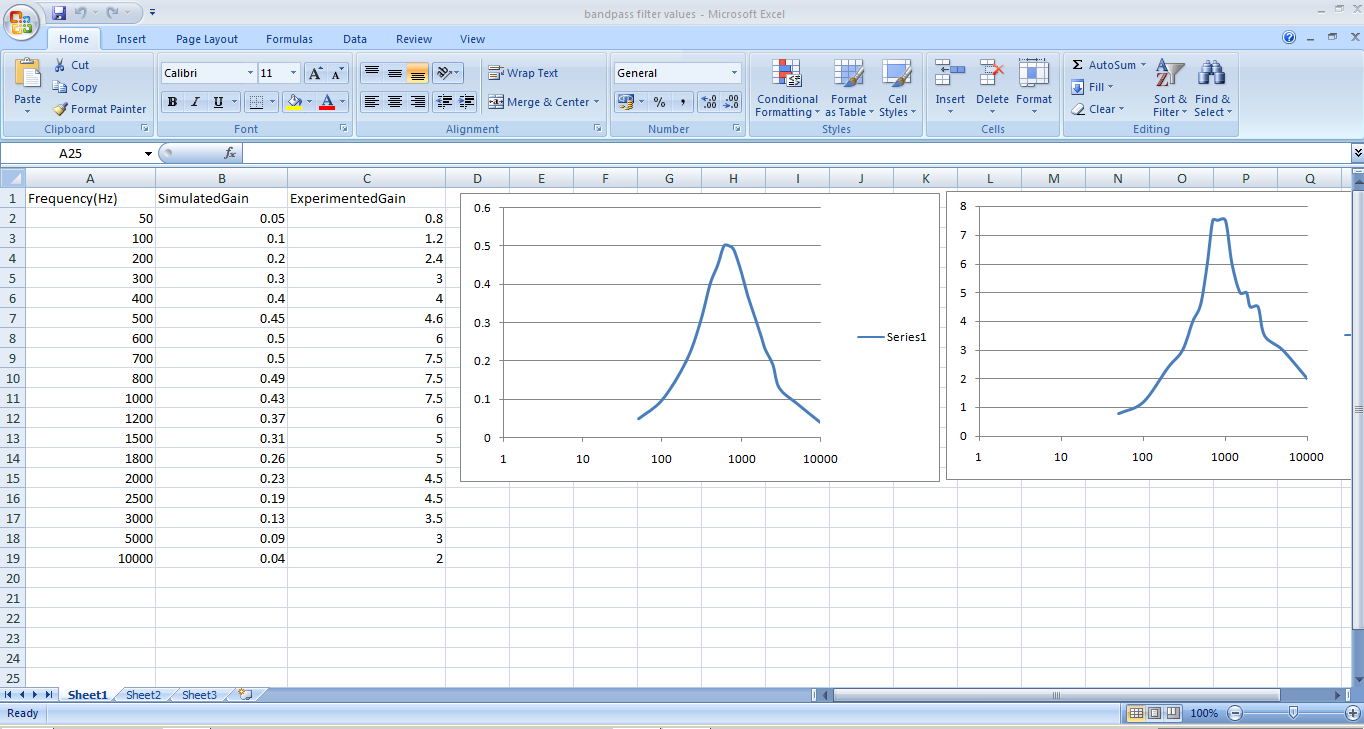Image resolution: width=1364 pixels, height=729 pixels.
Task: Click Decrease Decimal button
Action: [732, 102]
